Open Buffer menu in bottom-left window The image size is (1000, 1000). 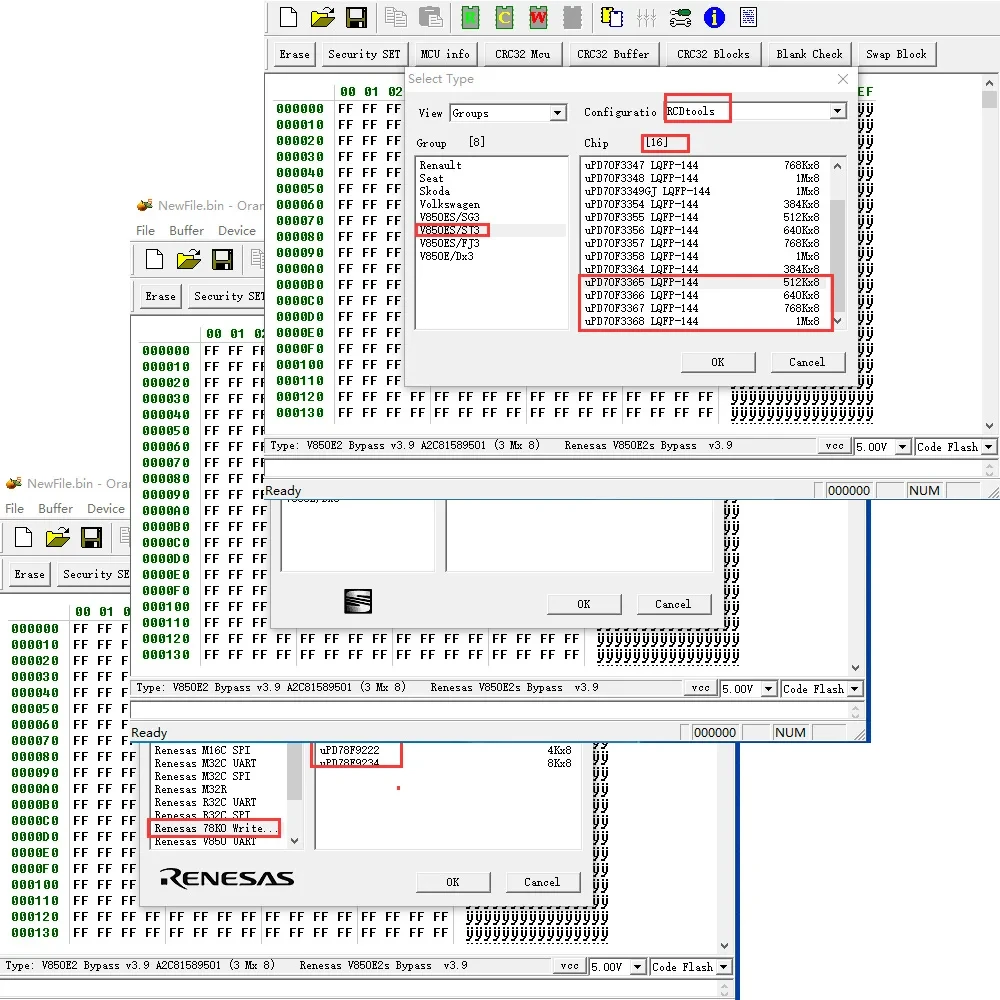[x=55, y=508]
